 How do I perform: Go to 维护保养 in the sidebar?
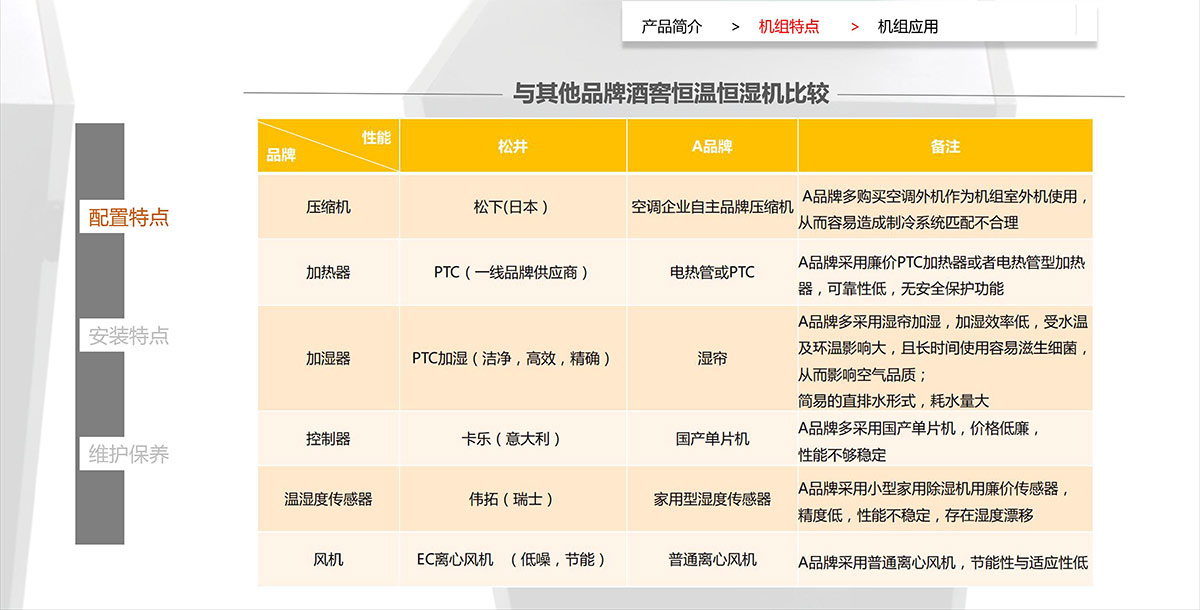tap(129, 455)
